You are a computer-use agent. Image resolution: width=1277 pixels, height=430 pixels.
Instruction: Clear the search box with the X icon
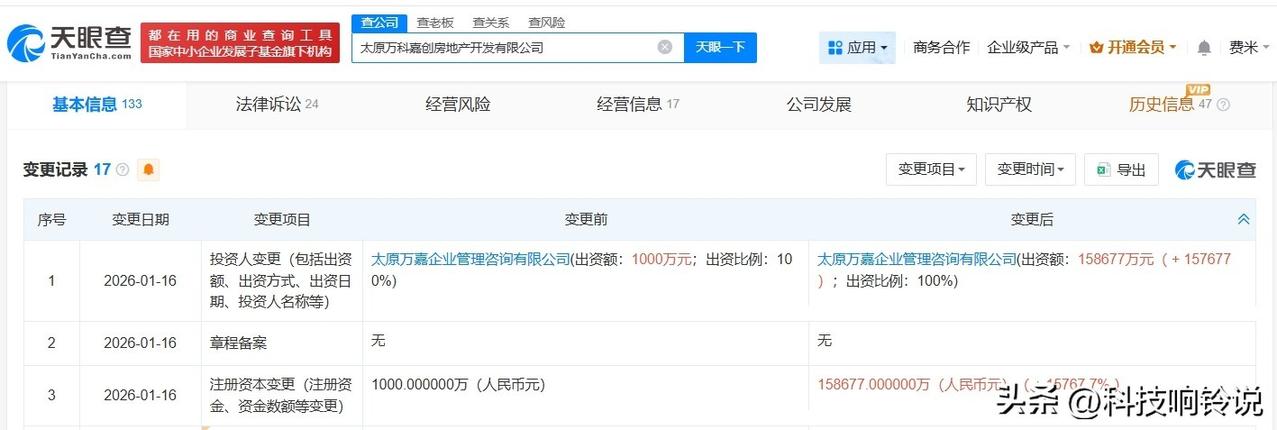coord(665,47)
